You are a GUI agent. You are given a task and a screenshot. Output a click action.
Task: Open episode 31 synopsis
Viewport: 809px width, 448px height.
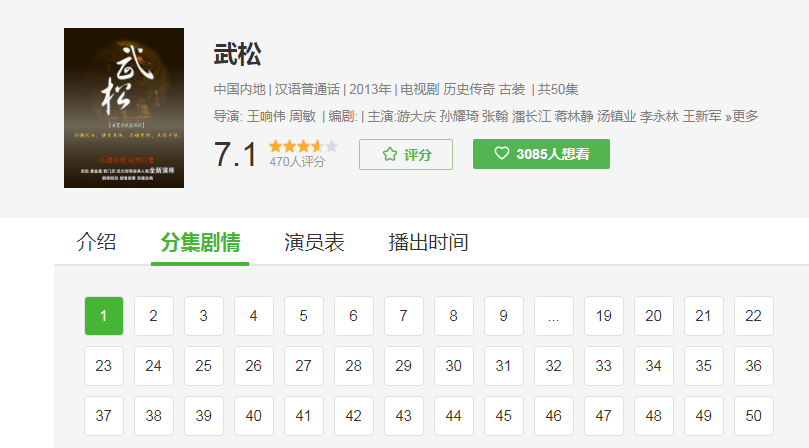[x=504, y=366]
